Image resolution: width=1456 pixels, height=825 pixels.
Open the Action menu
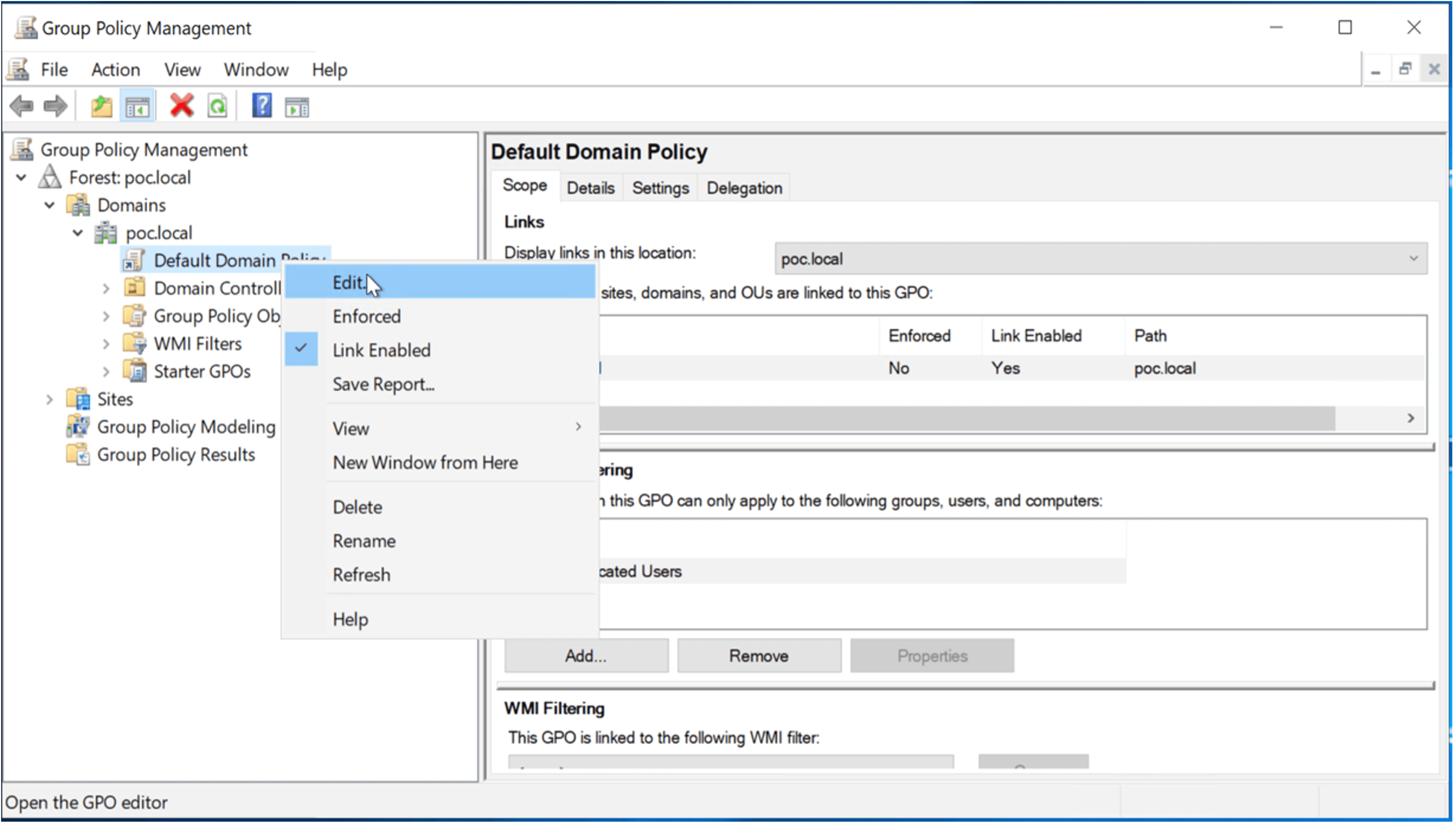coord(116,70)
